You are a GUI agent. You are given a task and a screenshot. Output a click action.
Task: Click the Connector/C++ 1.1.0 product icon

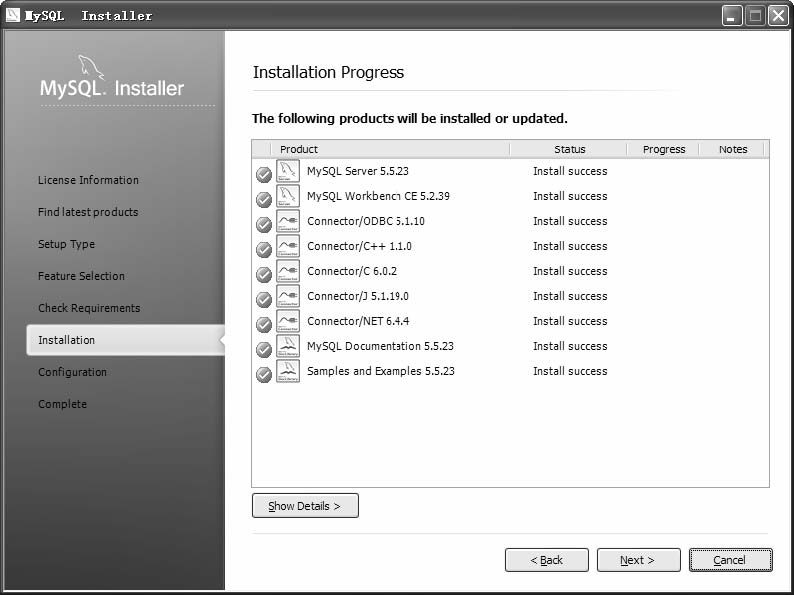point(288,246)
